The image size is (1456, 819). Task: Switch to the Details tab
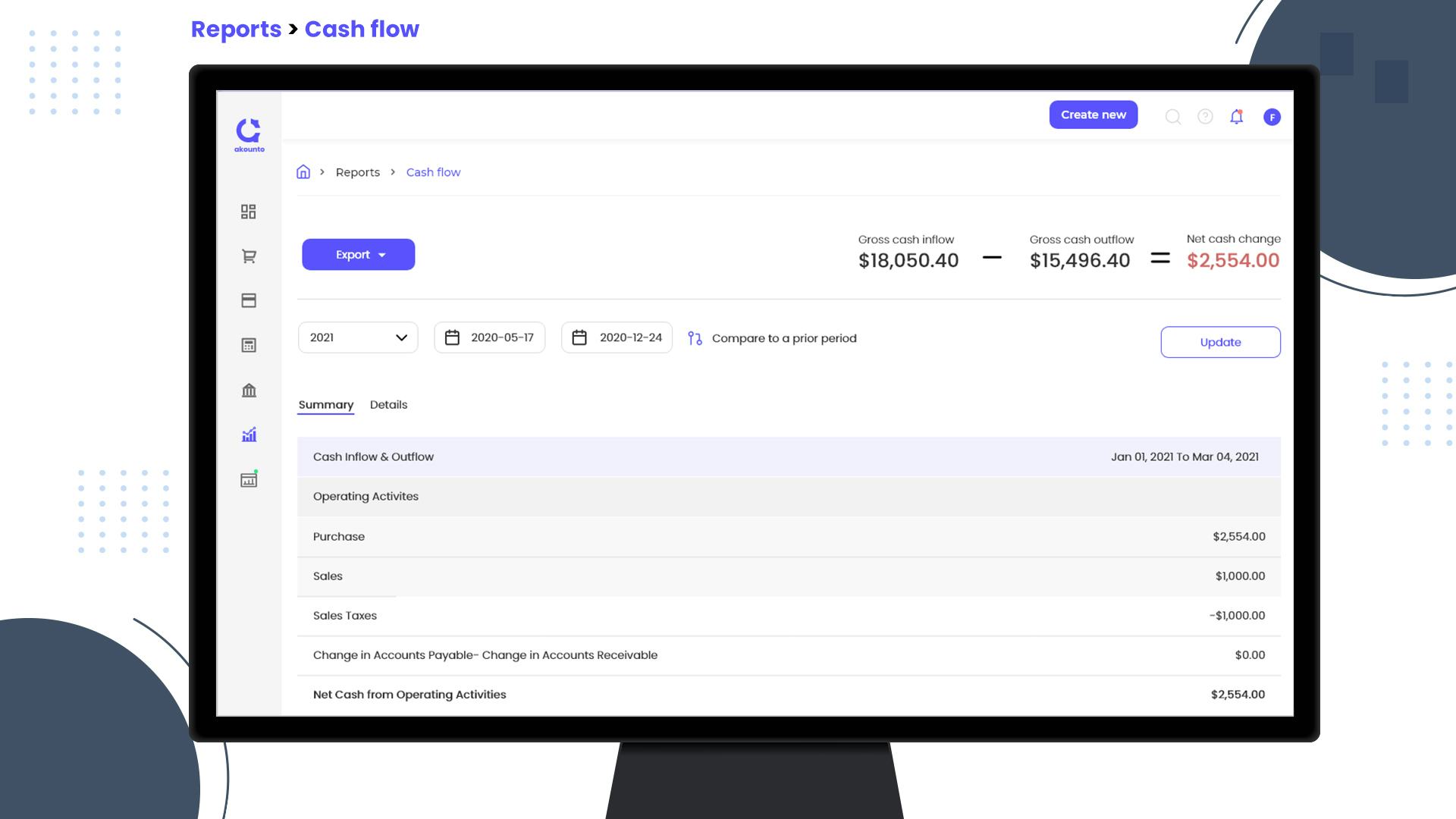(388, 405)
